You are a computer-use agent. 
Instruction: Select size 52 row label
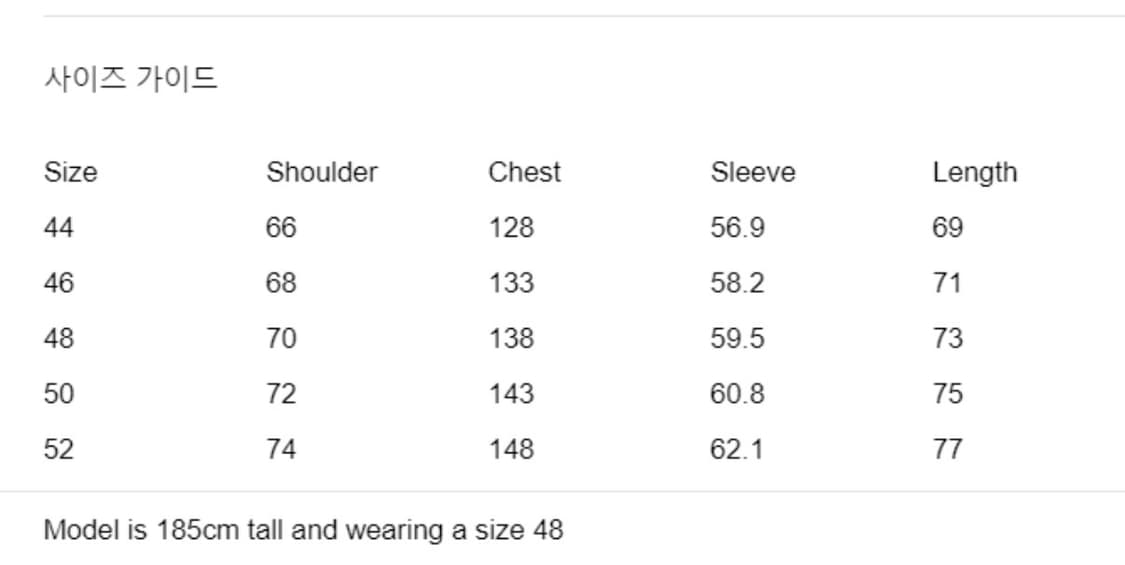pos(59,449)
